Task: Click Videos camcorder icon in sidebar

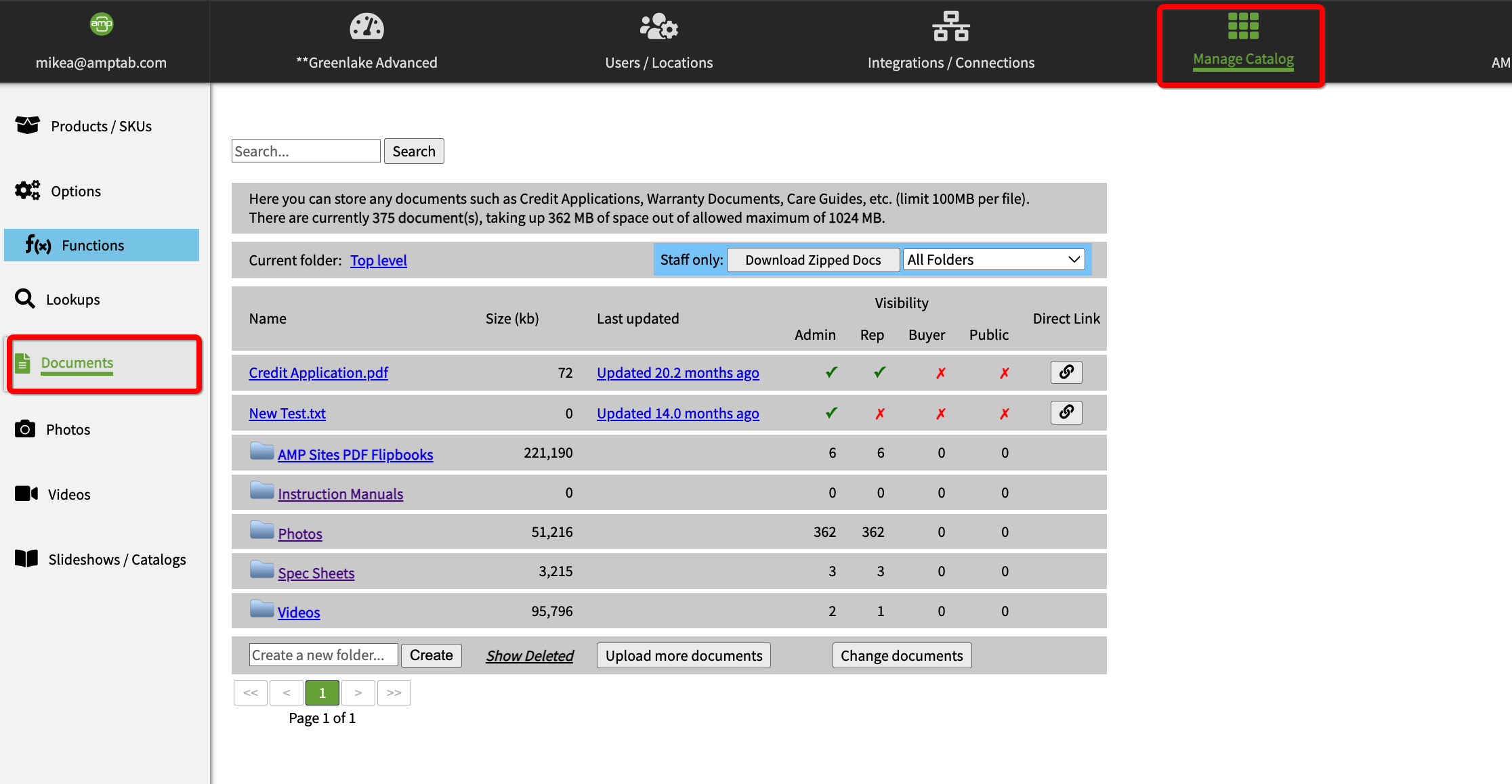Action: 26,494
